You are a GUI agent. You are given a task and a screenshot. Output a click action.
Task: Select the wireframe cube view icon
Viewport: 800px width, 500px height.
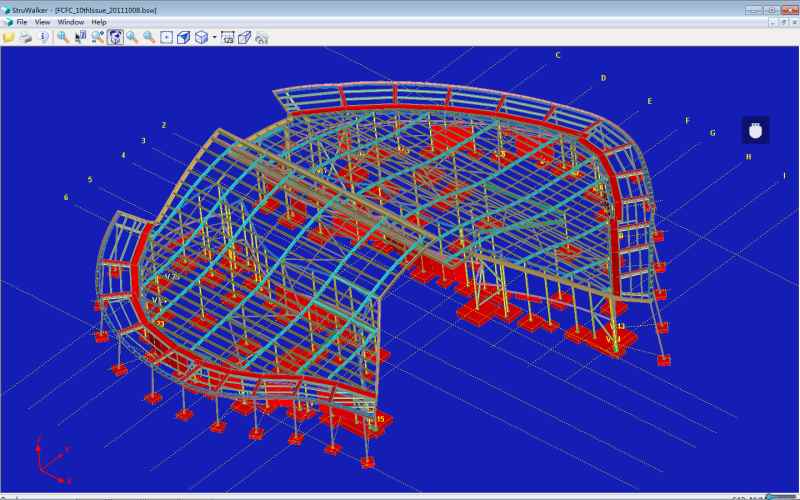[201, 37]
